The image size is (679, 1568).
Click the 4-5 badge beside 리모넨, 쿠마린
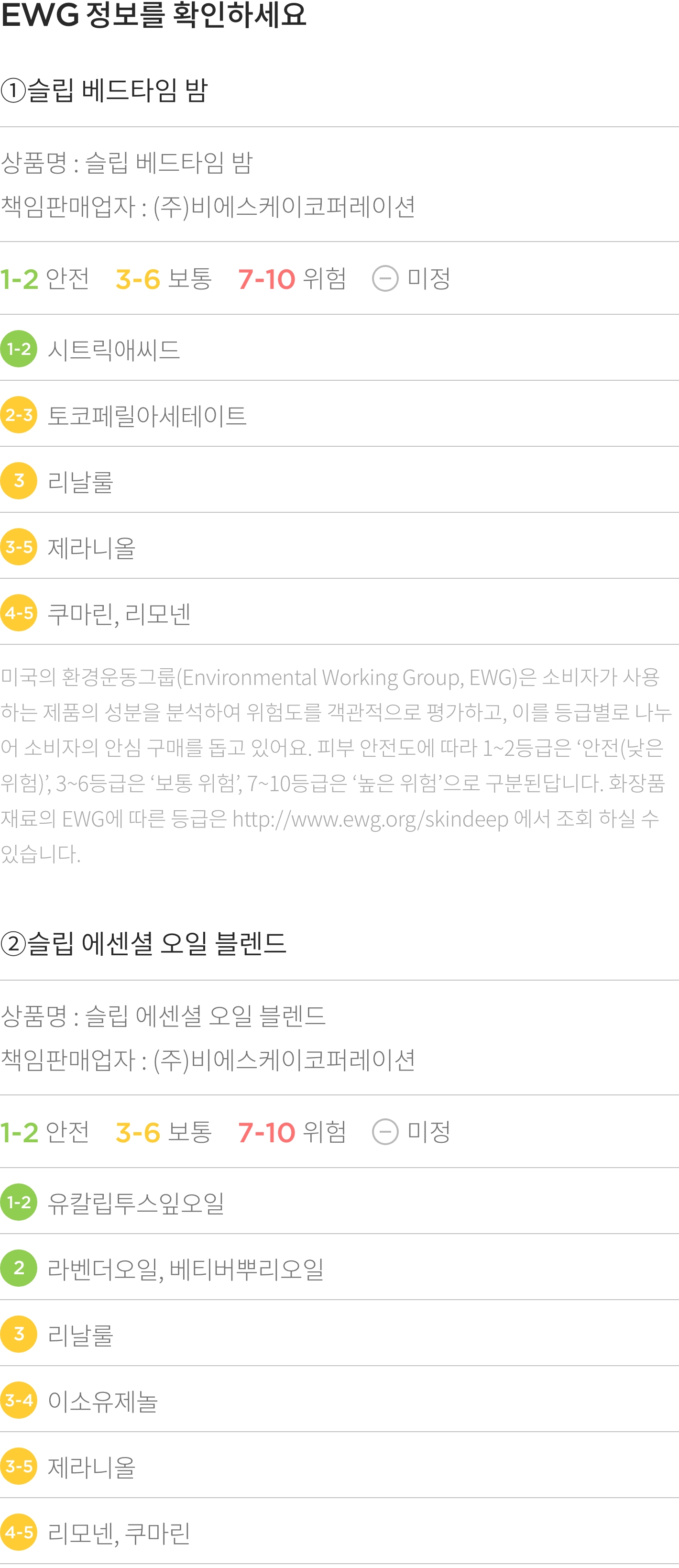(19, 1532)
